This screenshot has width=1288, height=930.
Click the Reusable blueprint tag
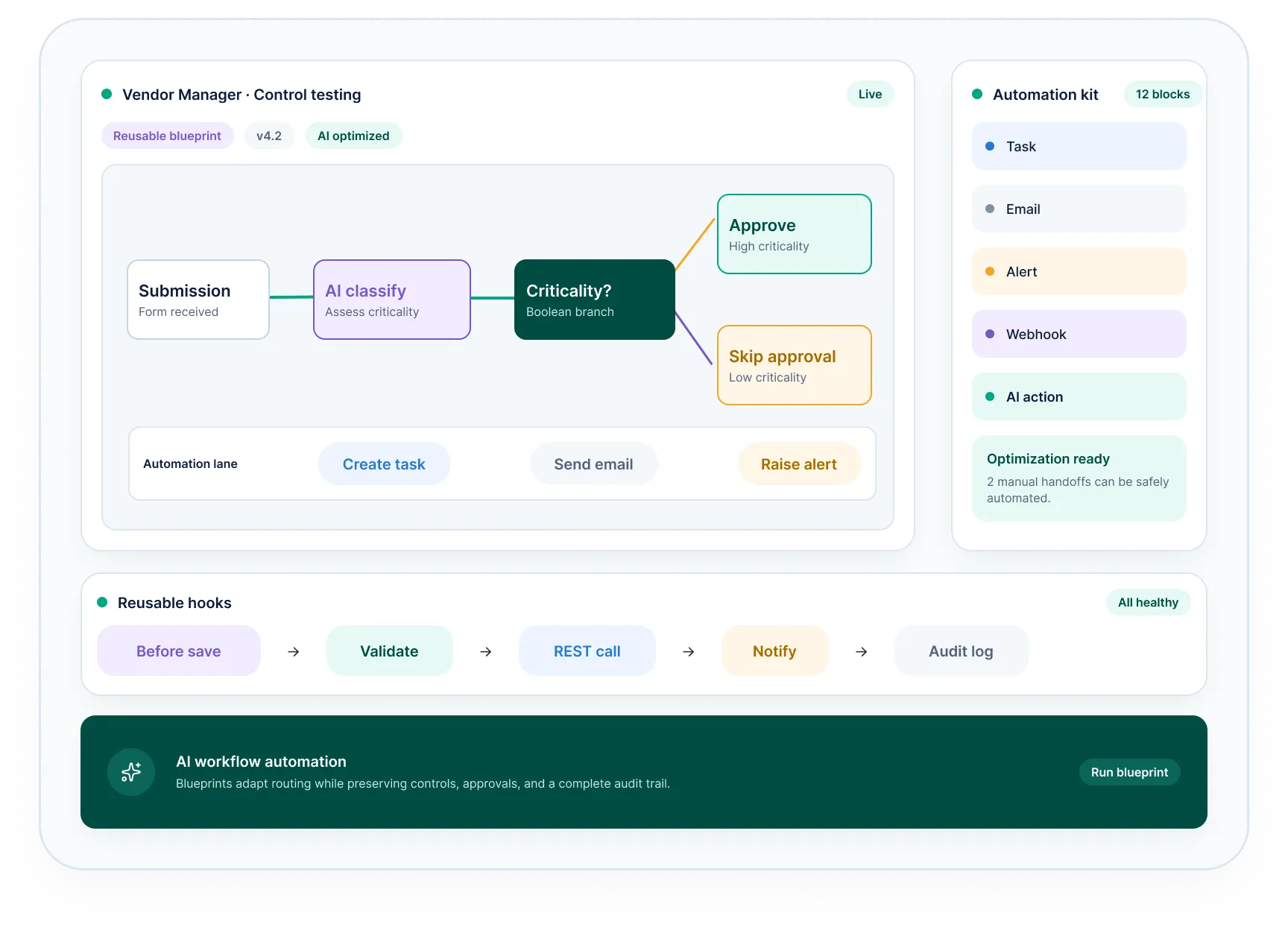[167, 136]
